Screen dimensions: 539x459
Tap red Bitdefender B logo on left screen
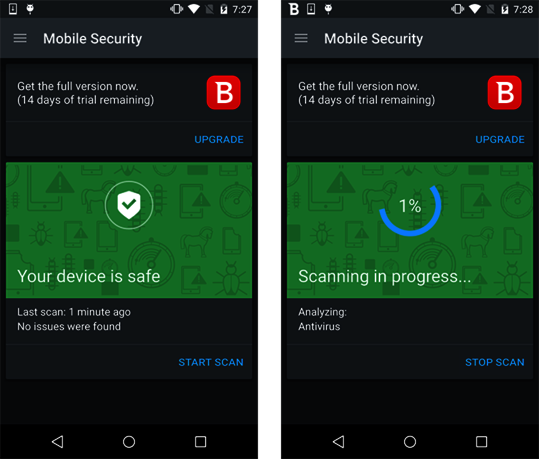[223, 92]
